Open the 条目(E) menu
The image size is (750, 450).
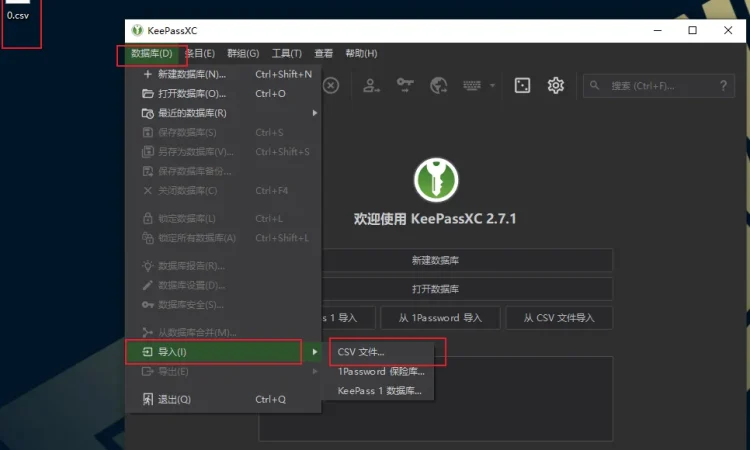pyautogui.click(x=200, y=54)
